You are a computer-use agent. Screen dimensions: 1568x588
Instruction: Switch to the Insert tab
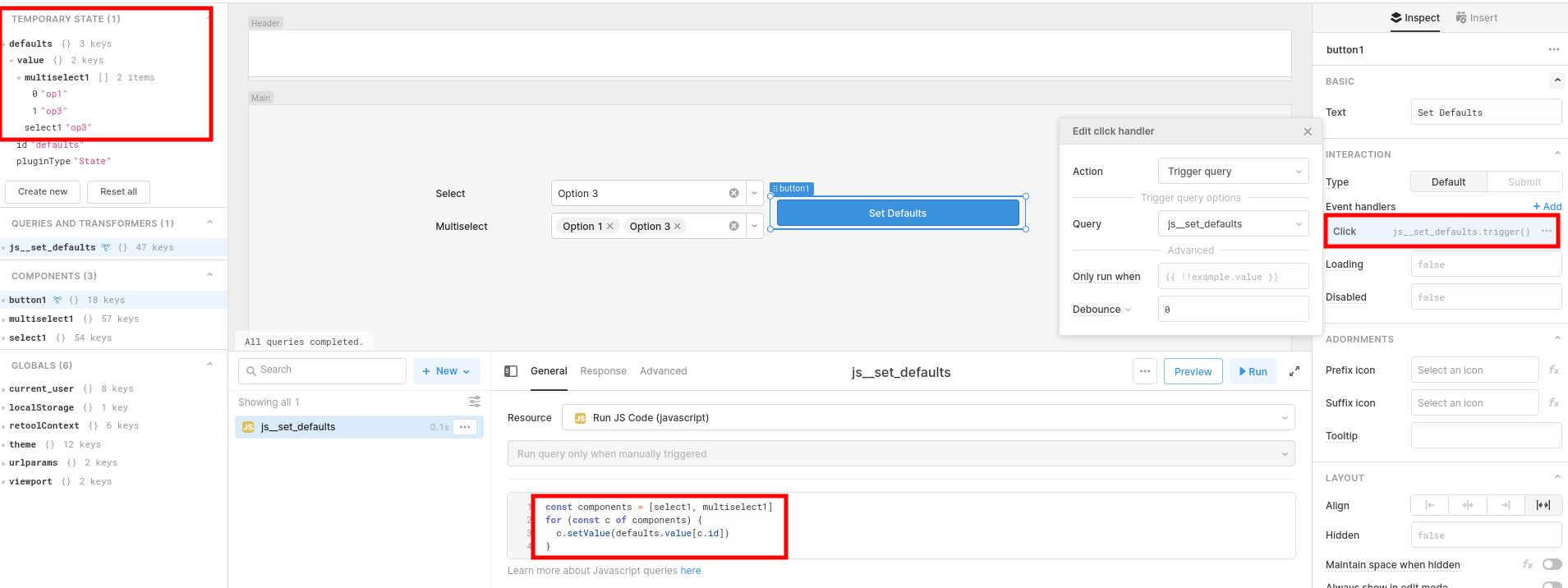coord(1477,18)
